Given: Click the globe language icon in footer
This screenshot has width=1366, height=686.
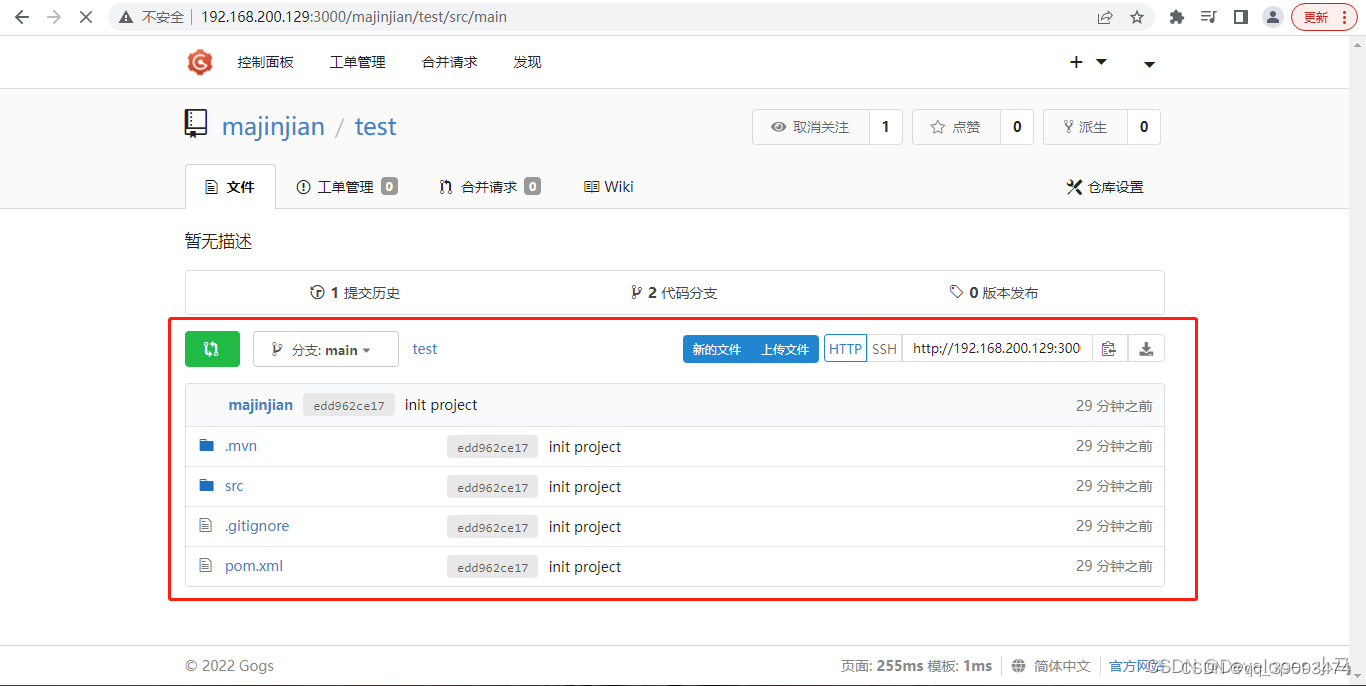Looking at the screenshot, I should tap(1018, 666).
